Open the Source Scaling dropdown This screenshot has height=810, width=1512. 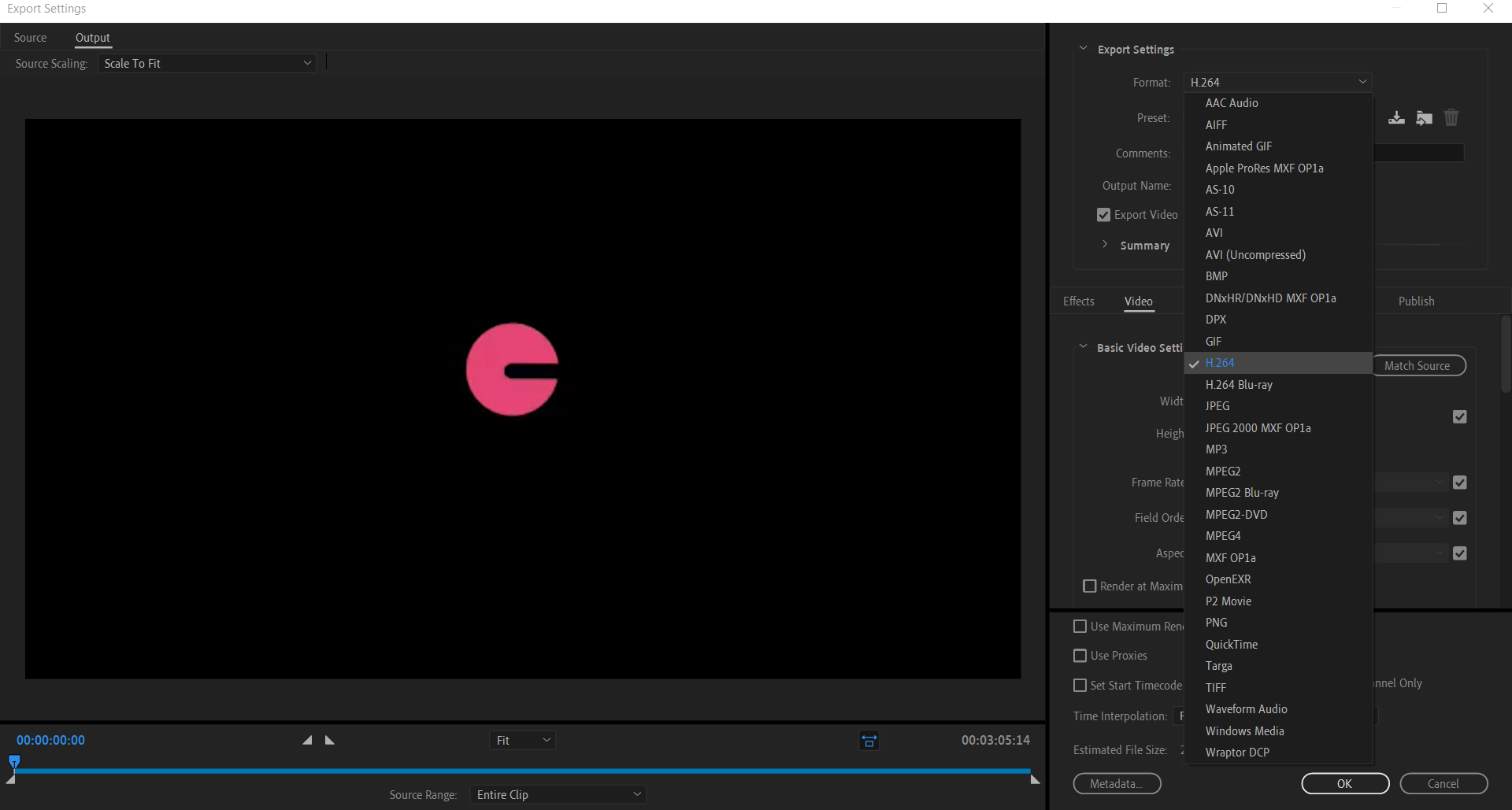207,64
